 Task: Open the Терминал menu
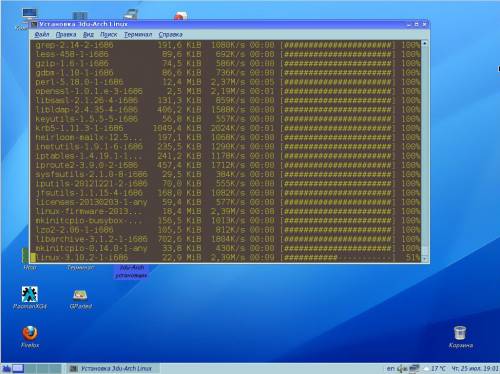[138, 35]
